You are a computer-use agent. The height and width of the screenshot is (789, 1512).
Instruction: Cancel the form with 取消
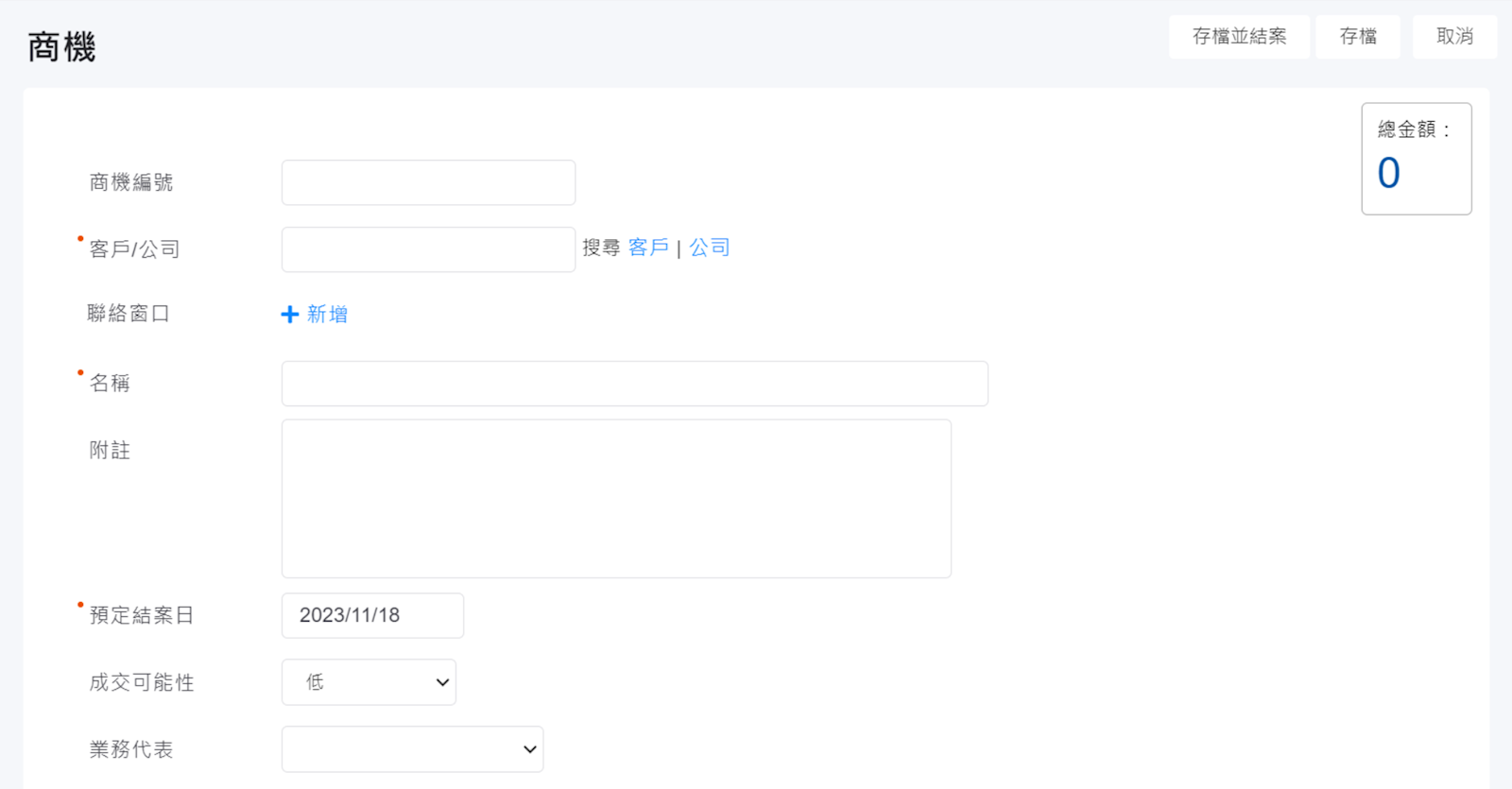click(x=1453, y=37)
